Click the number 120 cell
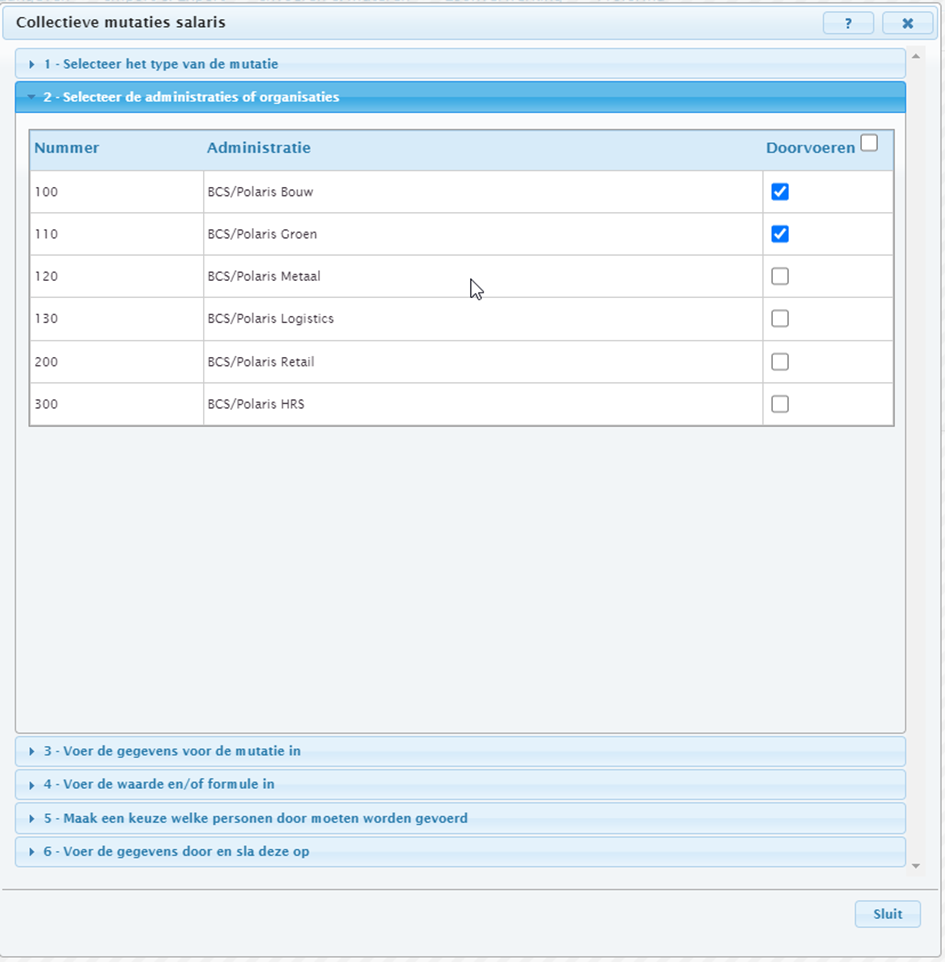The height and width of the screenshot is (962, 945). [117, 277]
